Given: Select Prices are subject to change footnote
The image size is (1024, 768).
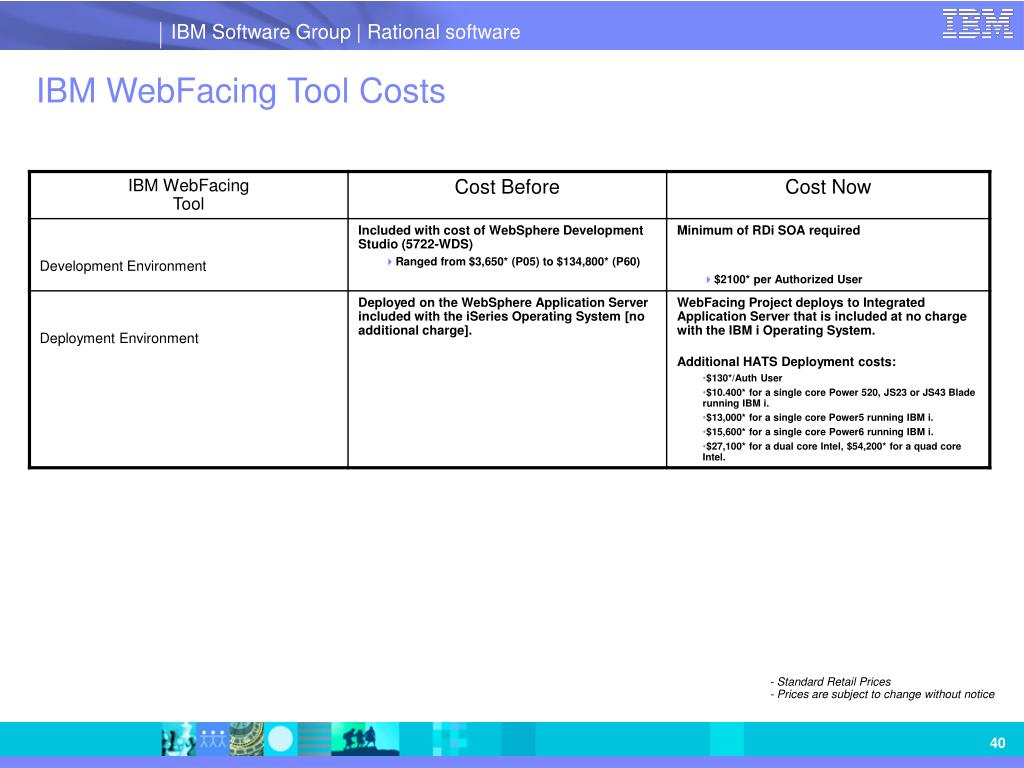Looking at the screenshot, I should (882, 694).
